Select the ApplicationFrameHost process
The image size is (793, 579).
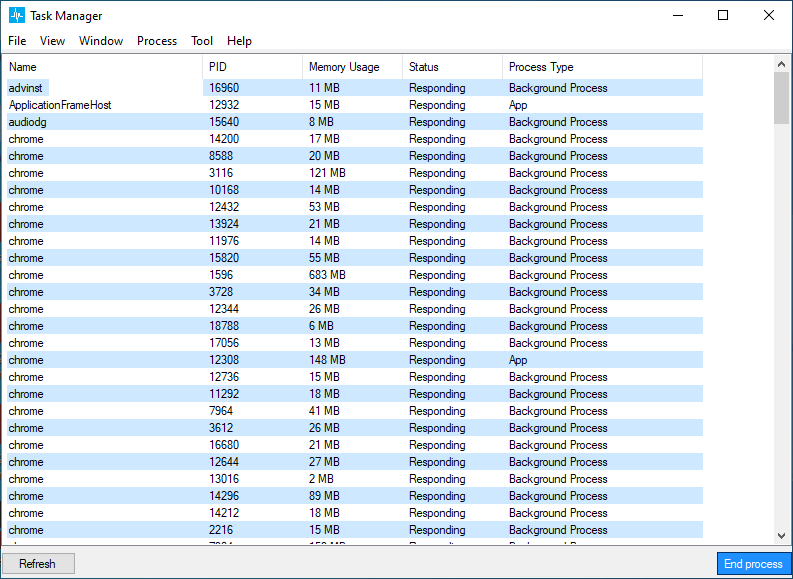[x=355, y=105]
